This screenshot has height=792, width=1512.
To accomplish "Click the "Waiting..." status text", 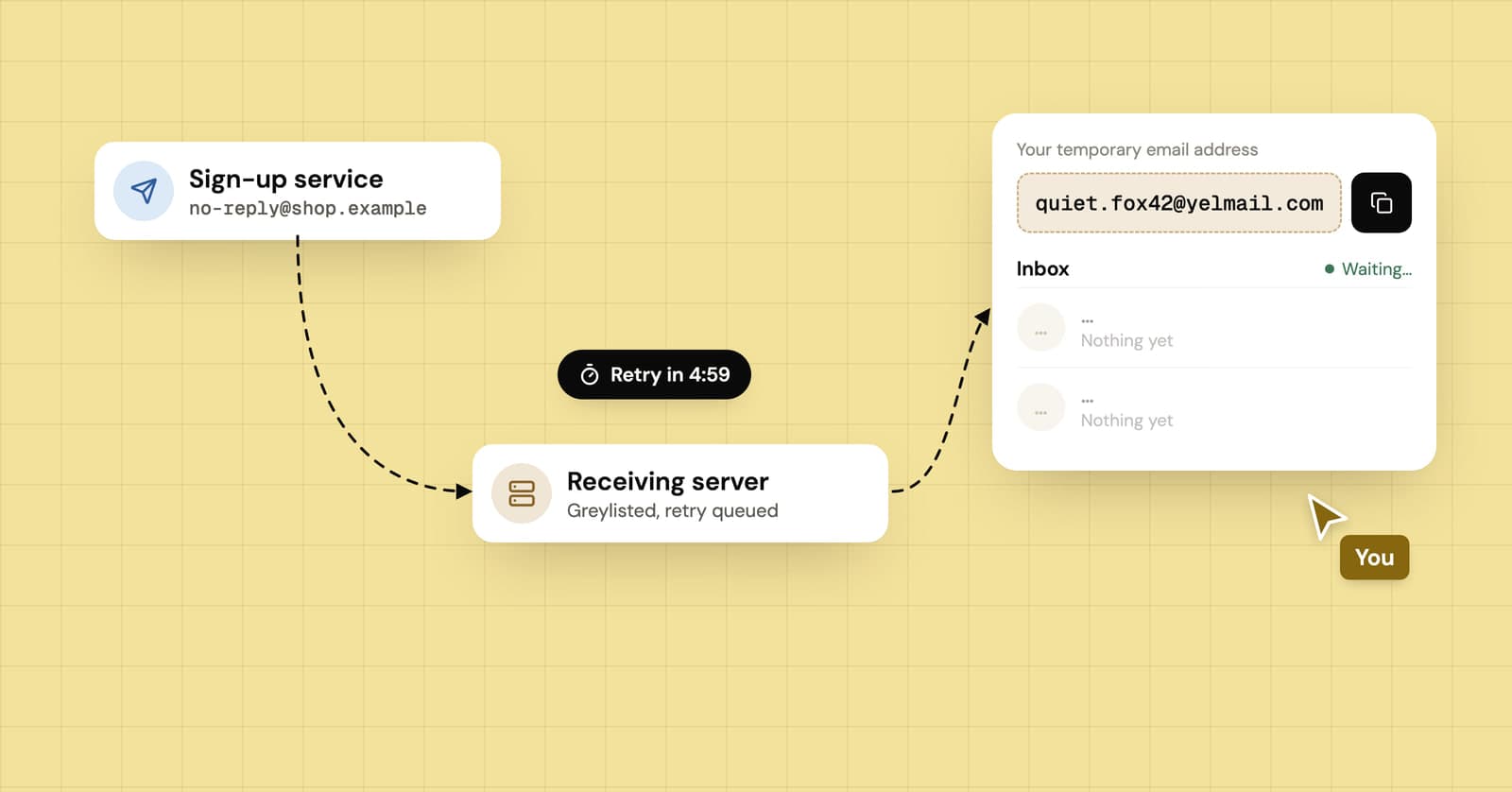I will coord(1377,269).
